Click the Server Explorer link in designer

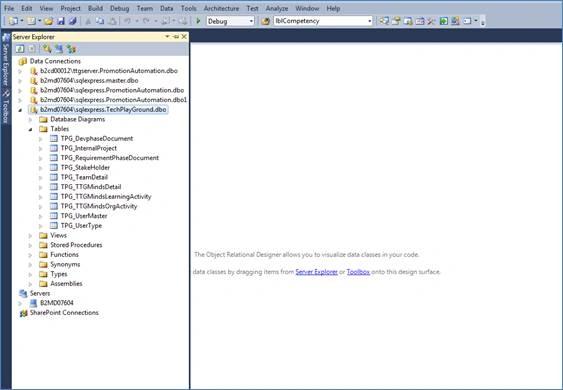click(316, 272)
